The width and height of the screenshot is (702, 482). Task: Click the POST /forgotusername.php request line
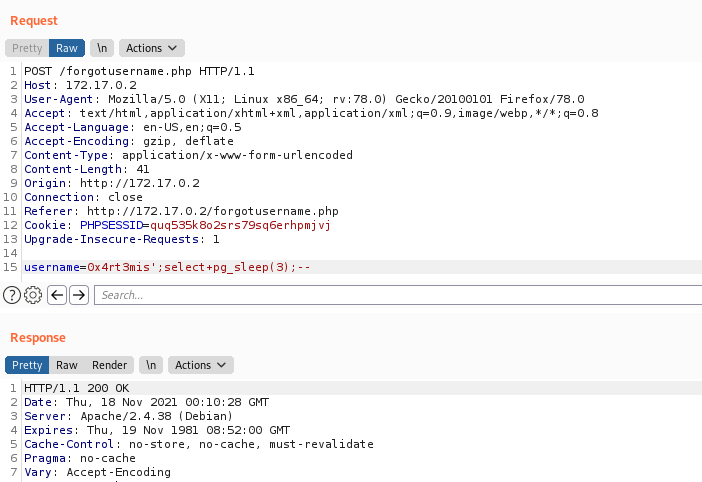[x=139, y=71]
